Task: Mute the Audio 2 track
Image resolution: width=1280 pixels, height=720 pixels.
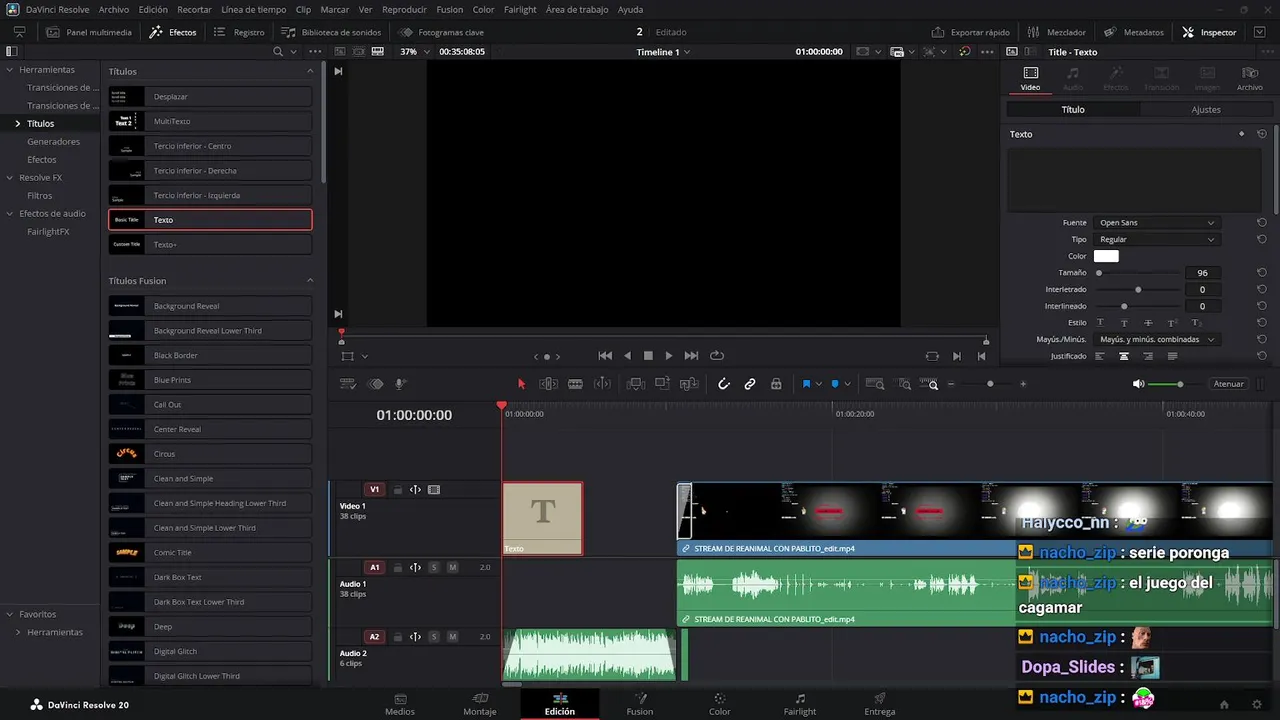Action: (x=453, y=637)
